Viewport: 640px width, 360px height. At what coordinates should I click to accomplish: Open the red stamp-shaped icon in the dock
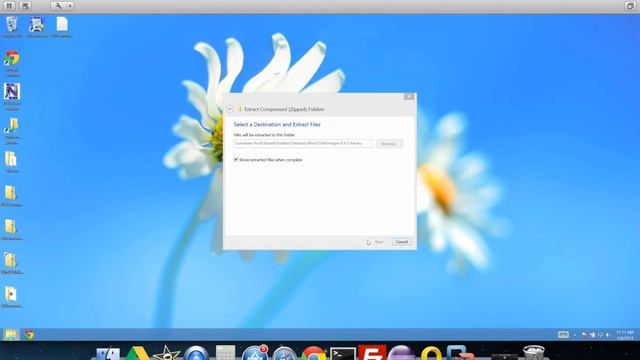(x=372, y=353)
